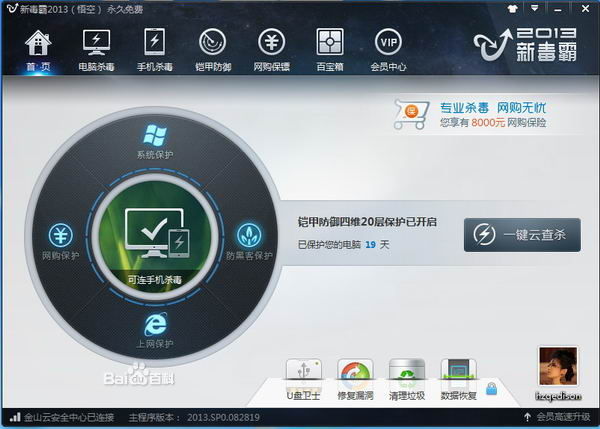Toggle 网购保护 yen protection segment
The image size is (600, 429).
click(x=61, y=238)
